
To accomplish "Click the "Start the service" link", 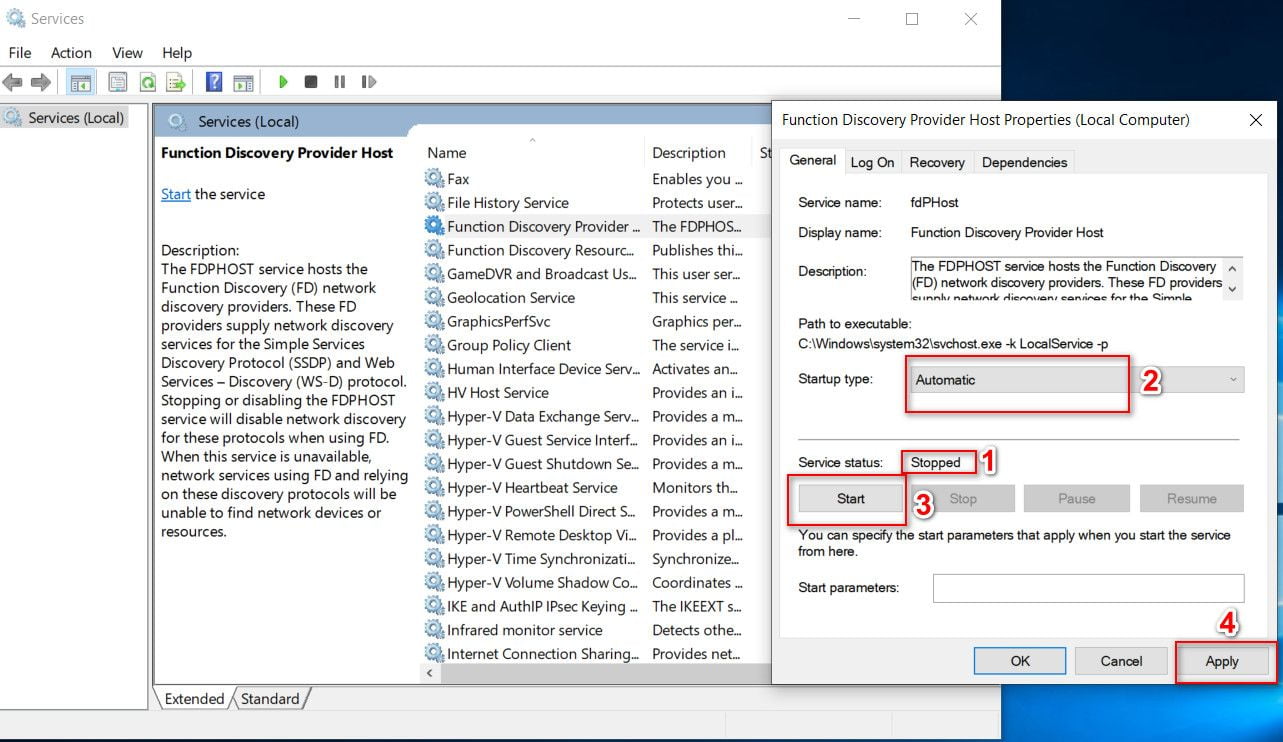I will pyautogui.click(x=176, y=194).
